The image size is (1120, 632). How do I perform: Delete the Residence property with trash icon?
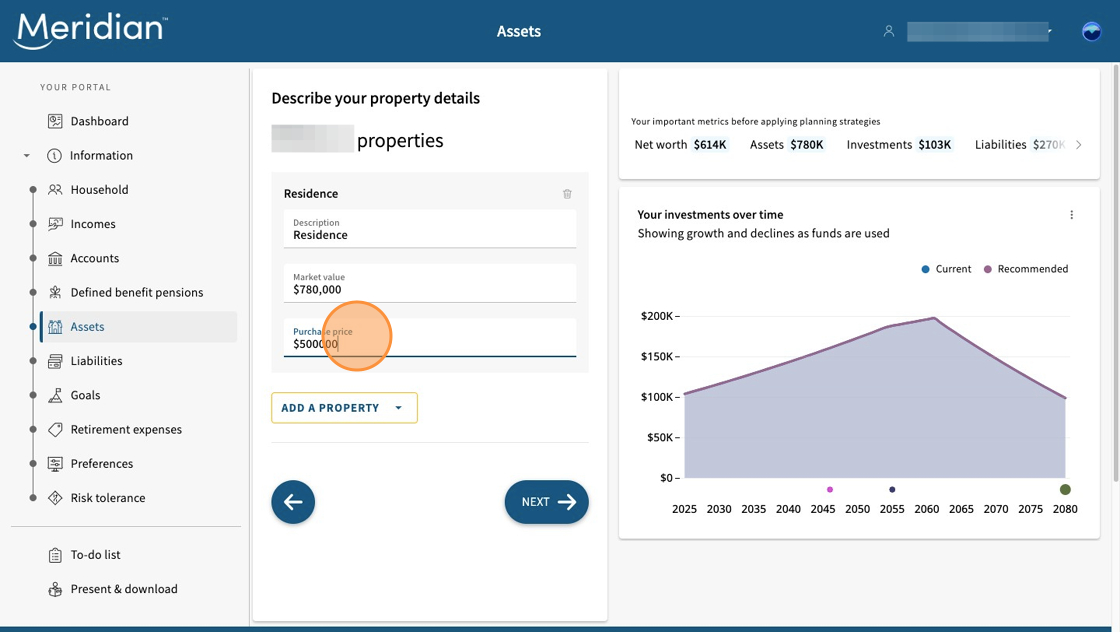click(567, 194)
